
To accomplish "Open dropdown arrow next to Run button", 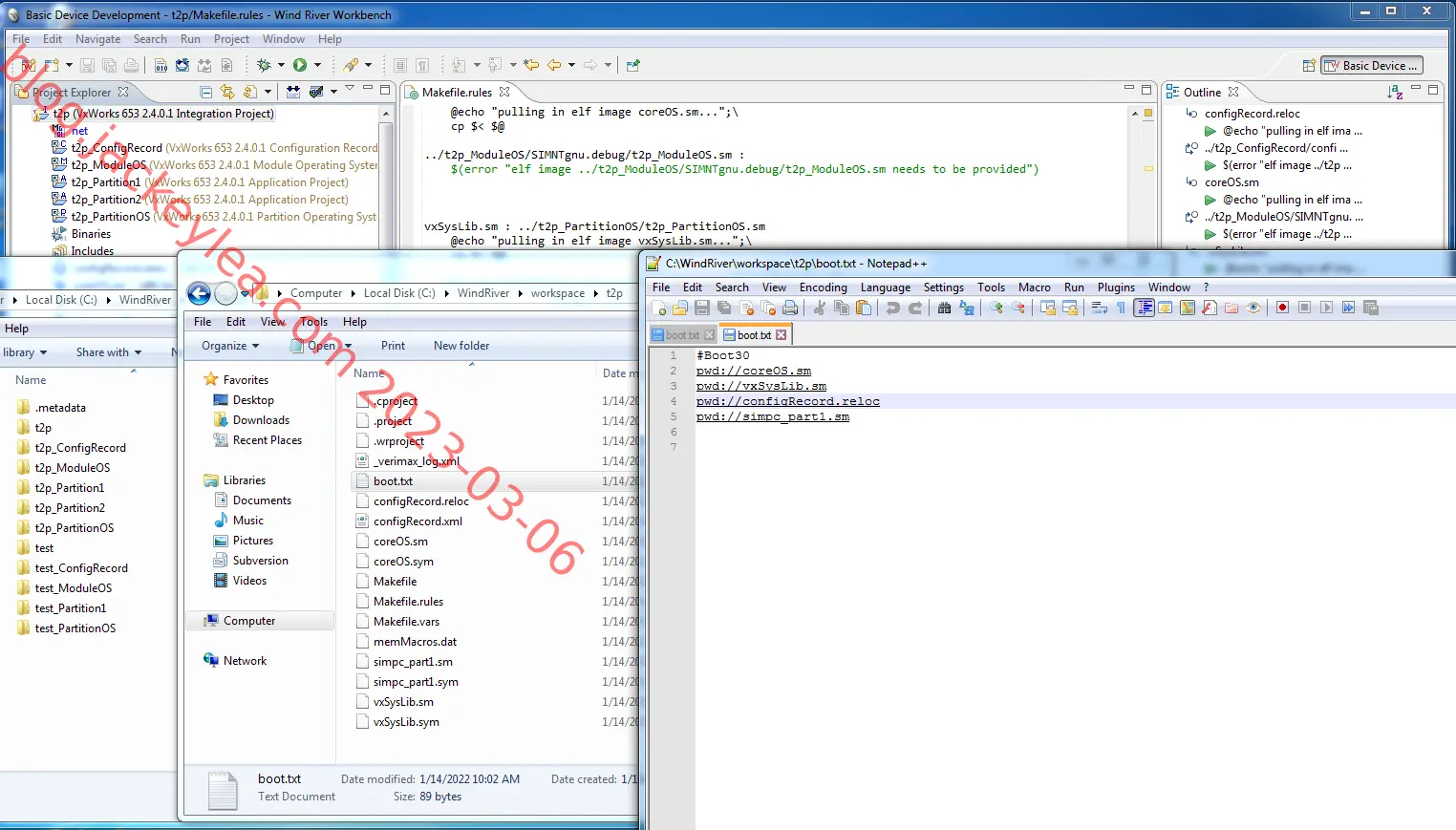I will 317,65.
